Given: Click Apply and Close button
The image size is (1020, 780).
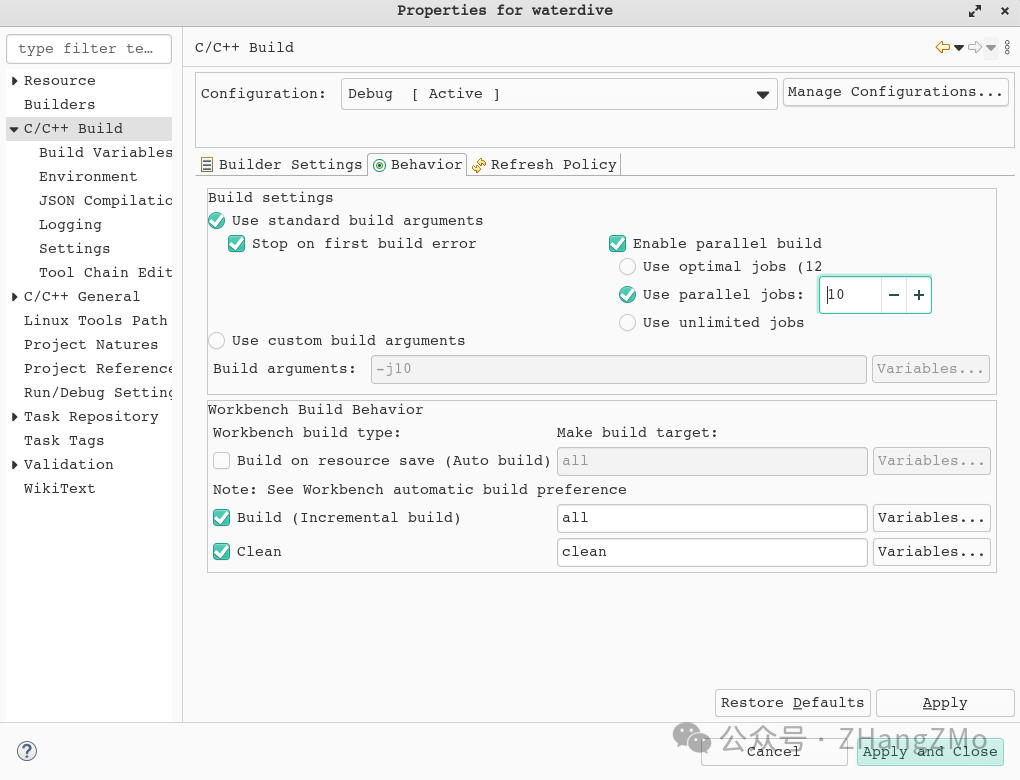Looking at the screenshot, I should 930,751.
